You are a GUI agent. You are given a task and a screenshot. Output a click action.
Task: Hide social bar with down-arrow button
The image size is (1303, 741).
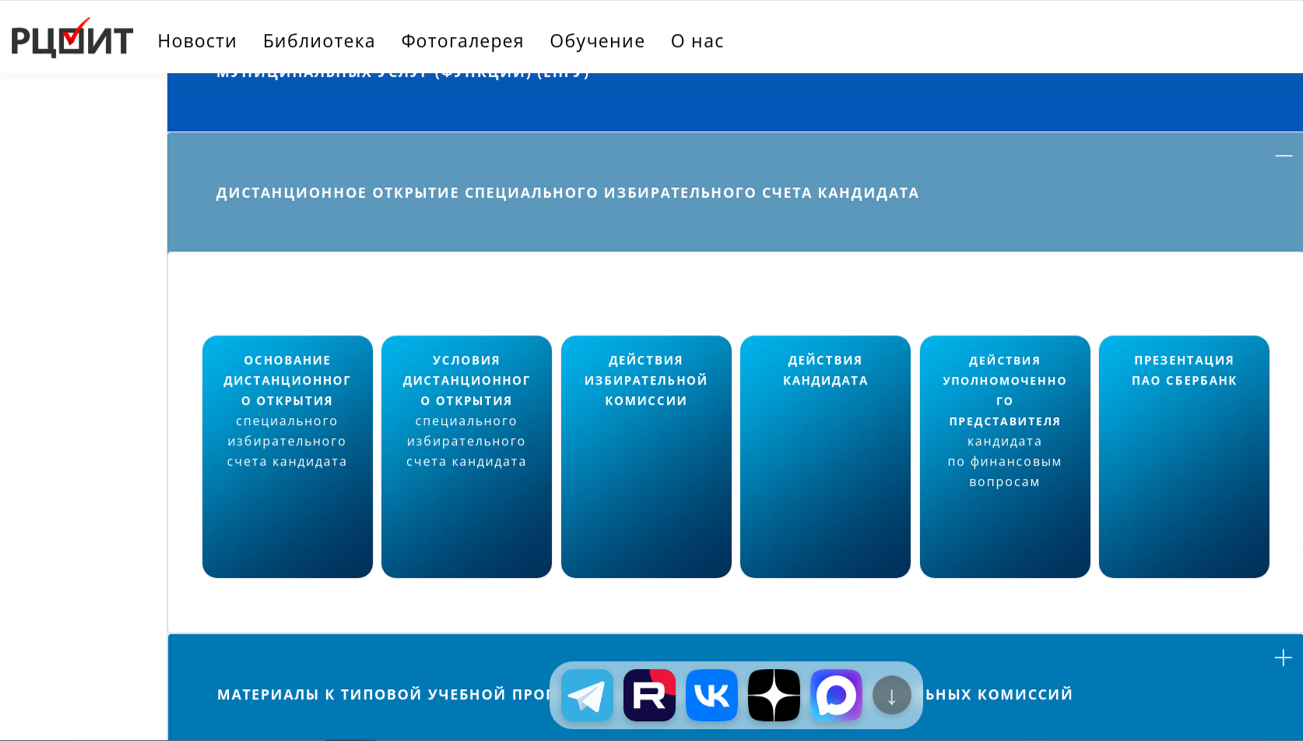click(x=891, y=695)
